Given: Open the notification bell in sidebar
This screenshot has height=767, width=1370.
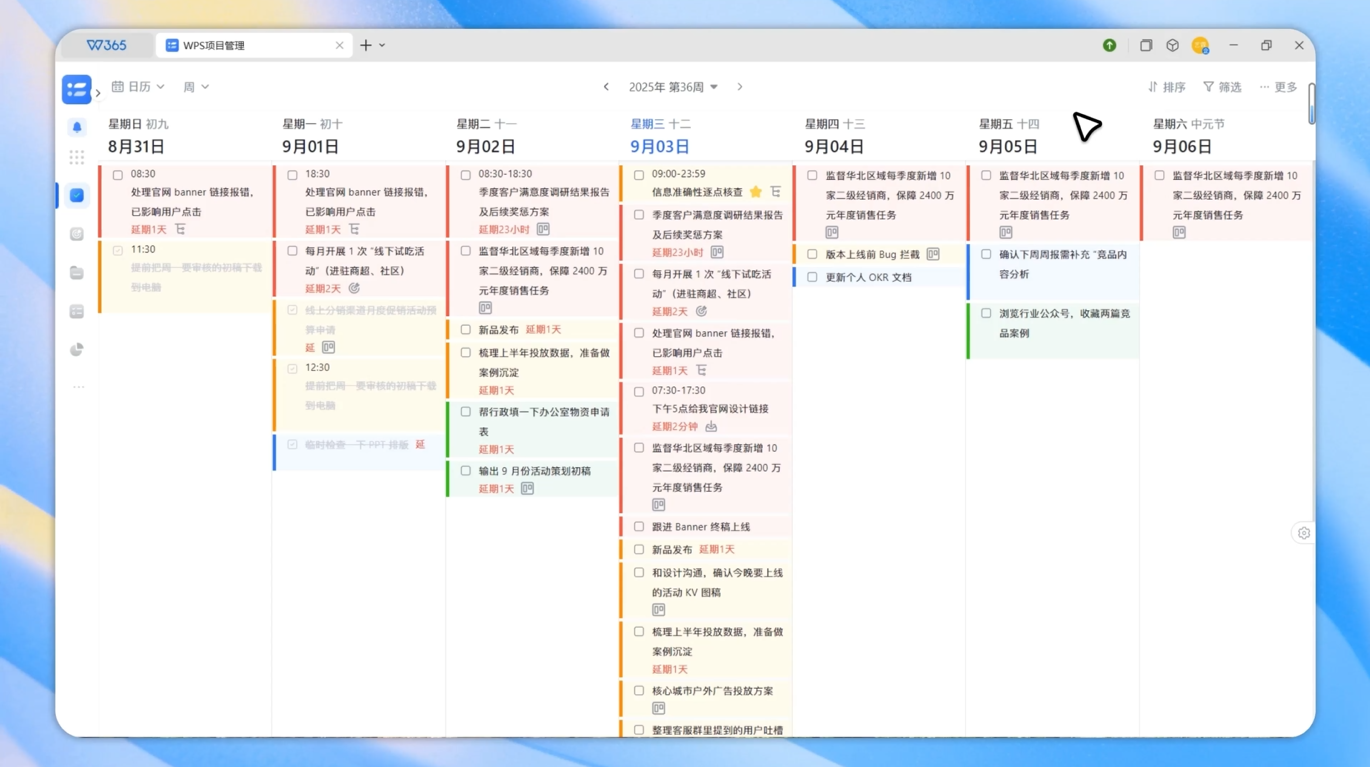Looking at the screenshot, I should (x=77, y=127).
